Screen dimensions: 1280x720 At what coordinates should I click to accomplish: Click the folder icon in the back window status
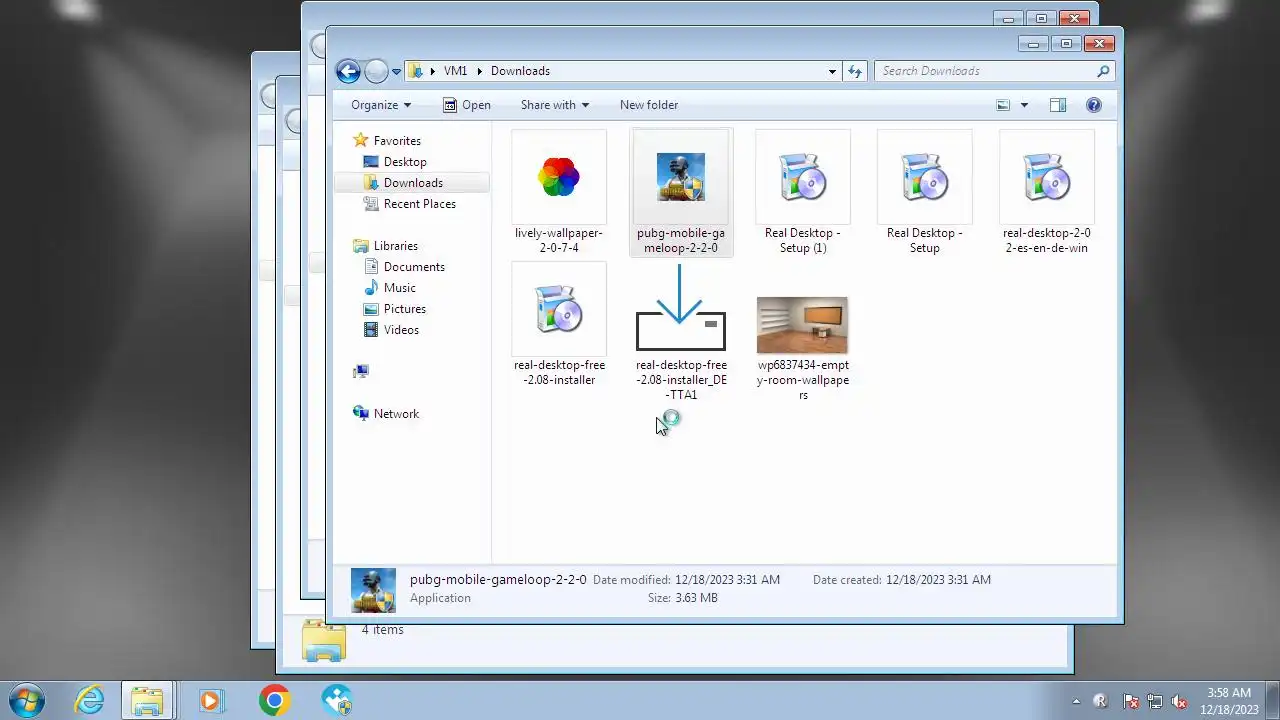coord(324,641)
